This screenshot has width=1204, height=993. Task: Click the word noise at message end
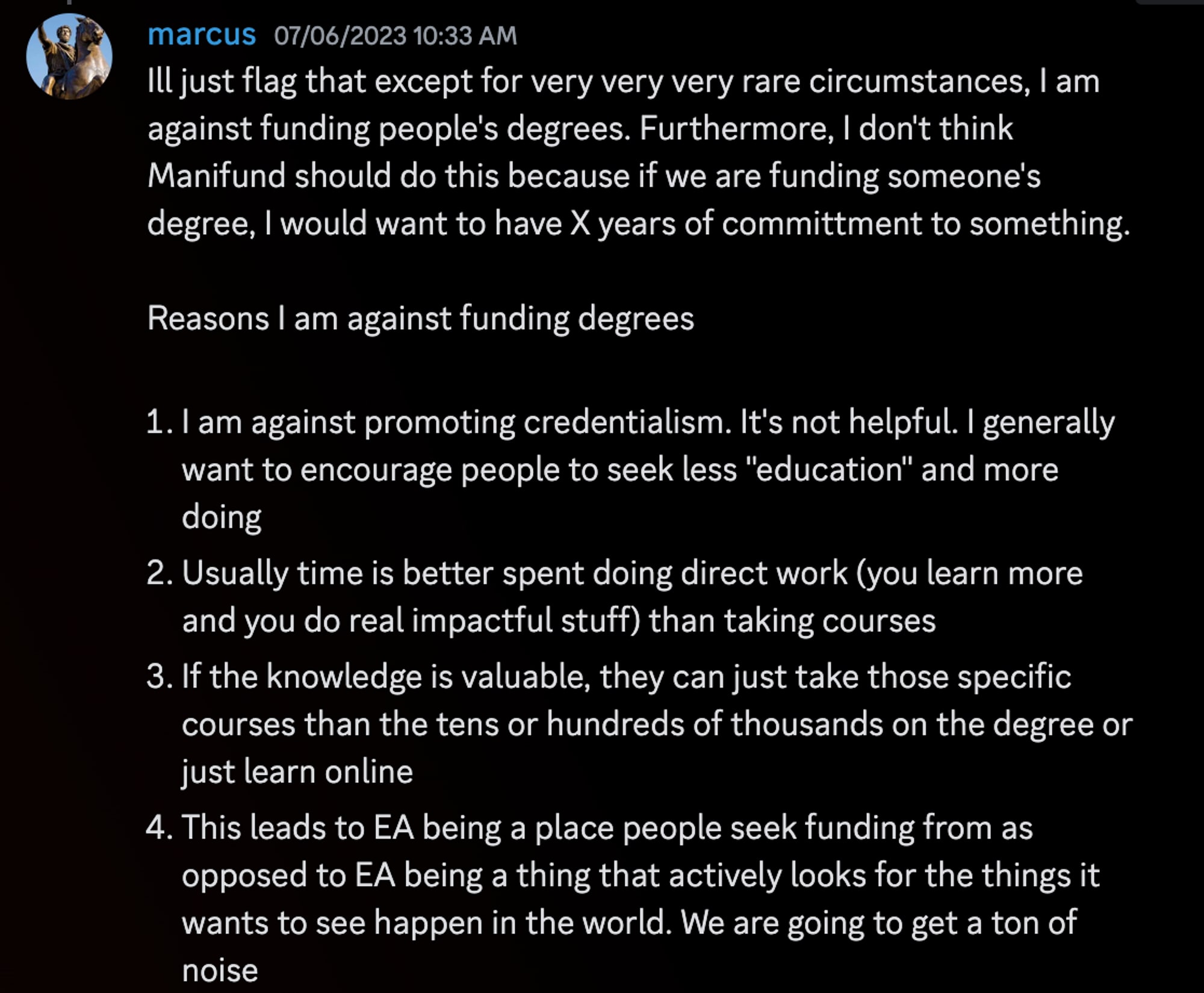220,971
